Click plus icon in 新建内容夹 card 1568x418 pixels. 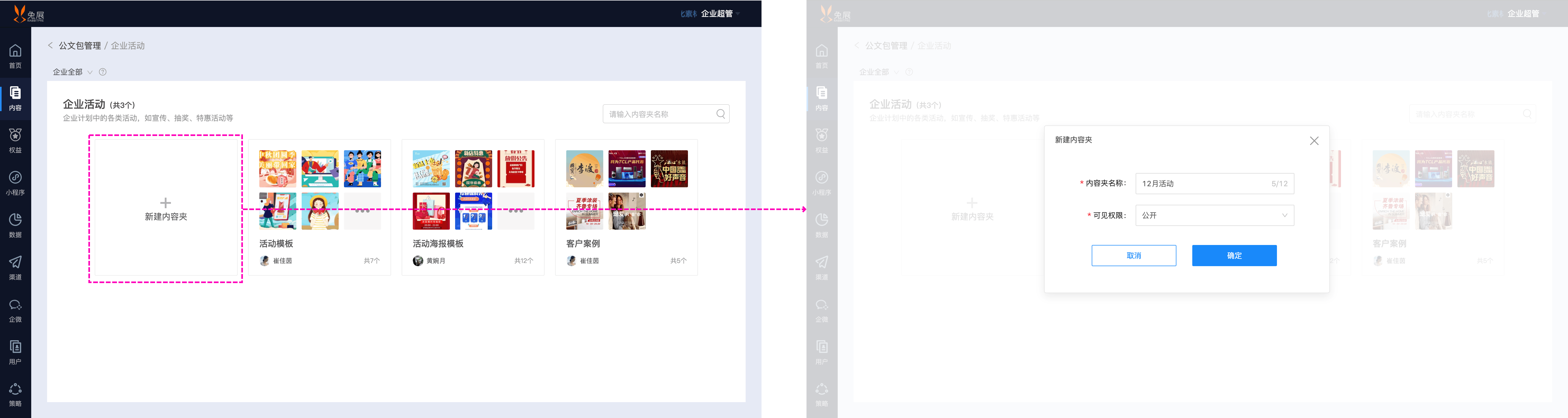[166, 203]
